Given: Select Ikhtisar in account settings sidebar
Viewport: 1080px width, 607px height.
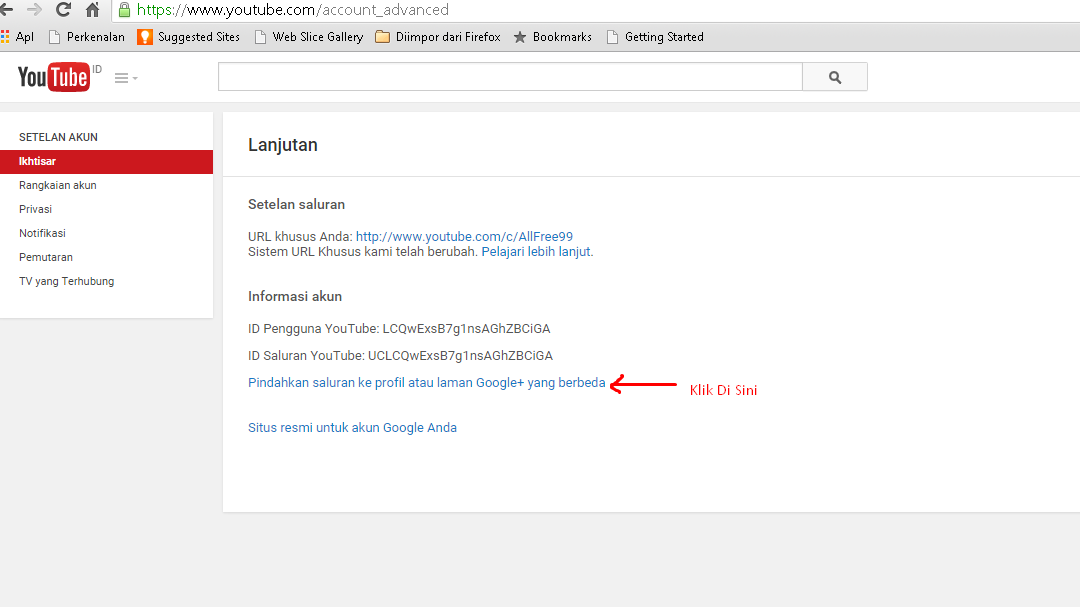Looking at the screenshot, I should click(106, 161).
